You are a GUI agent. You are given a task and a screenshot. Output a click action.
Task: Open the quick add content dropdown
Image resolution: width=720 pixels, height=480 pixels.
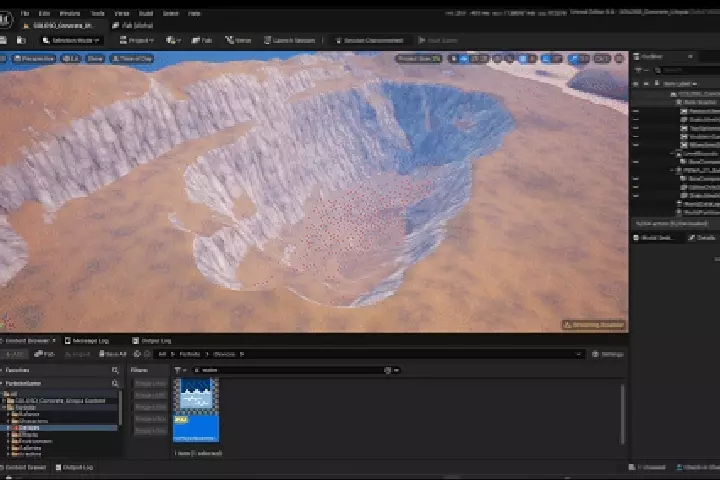coord(173,40)
